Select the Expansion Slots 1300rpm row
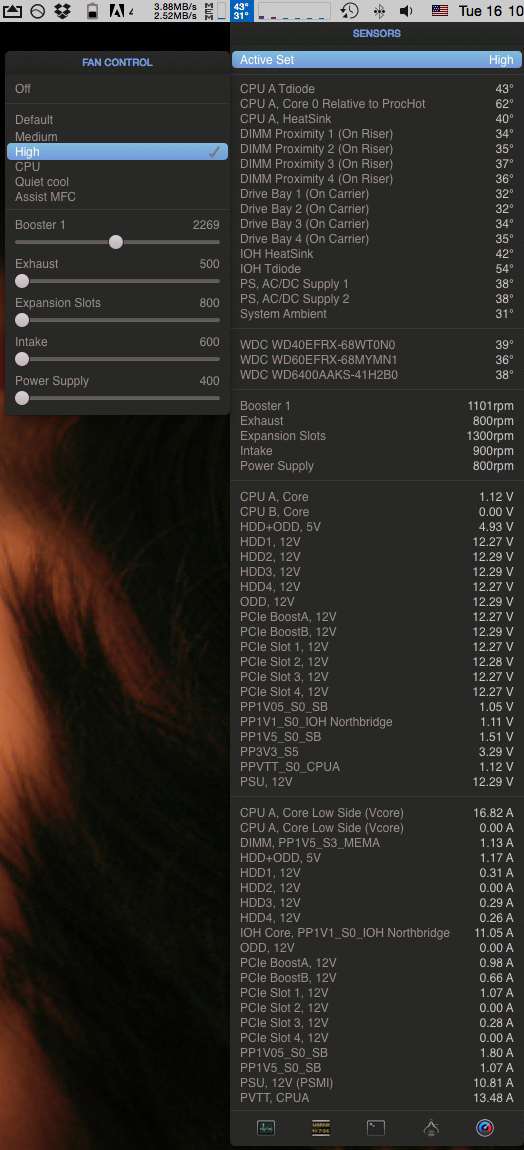 click(x=376, y=436)
